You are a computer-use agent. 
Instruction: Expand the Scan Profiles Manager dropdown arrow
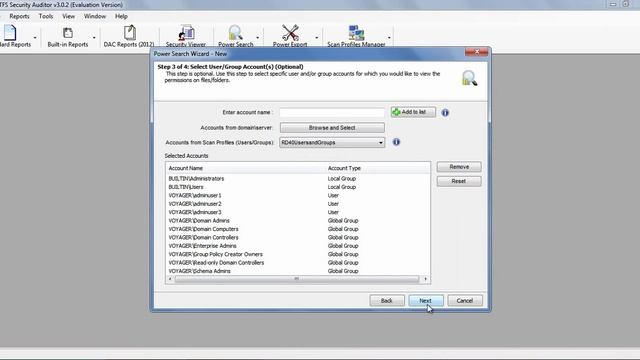[x=389, y=38]
